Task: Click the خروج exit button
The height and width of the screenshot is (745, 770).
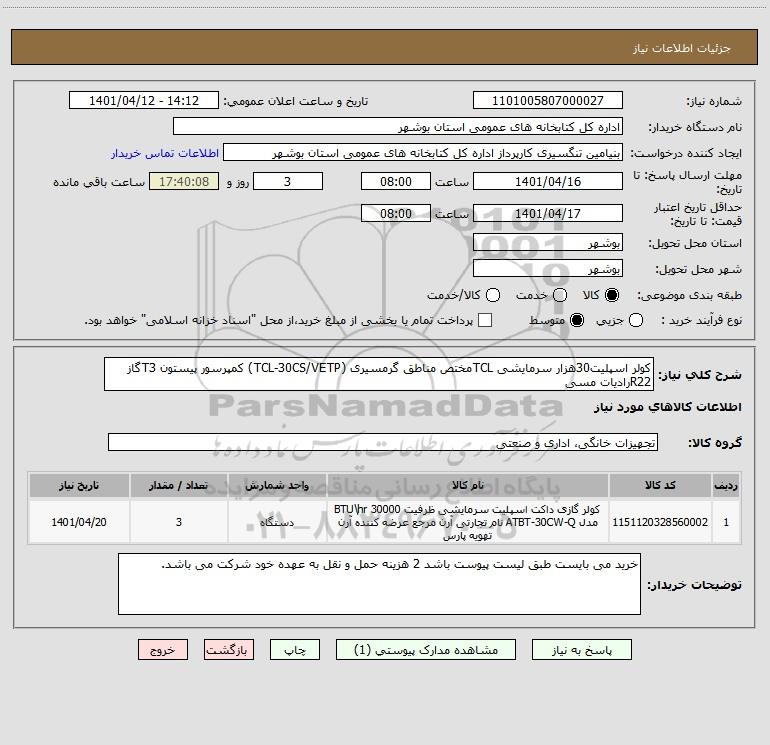Action: [x=163, y=650]
